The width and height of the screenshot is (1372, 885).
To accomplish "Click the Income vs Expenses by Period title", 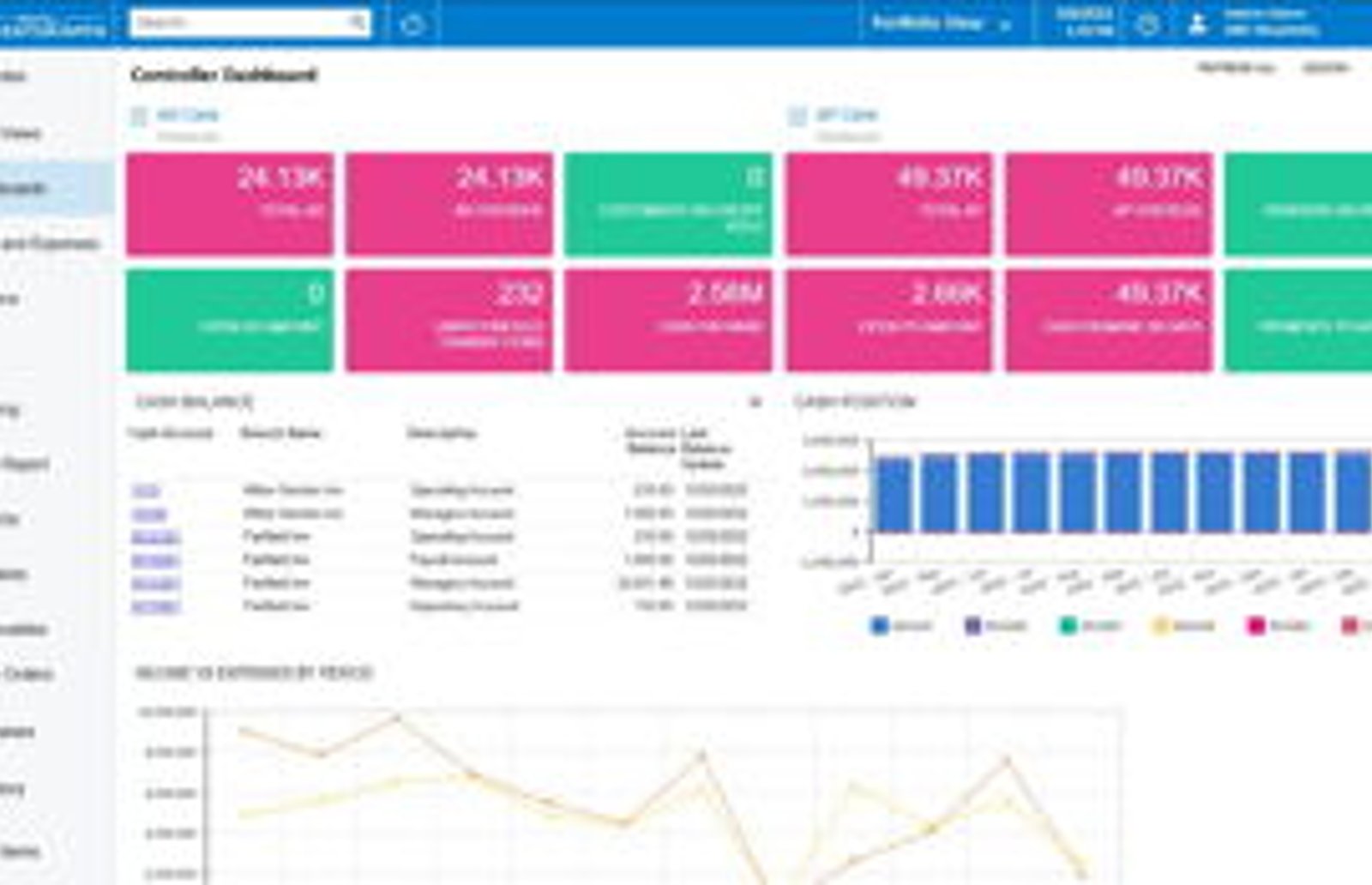I will pyautogui.click(x=254, y=672).
